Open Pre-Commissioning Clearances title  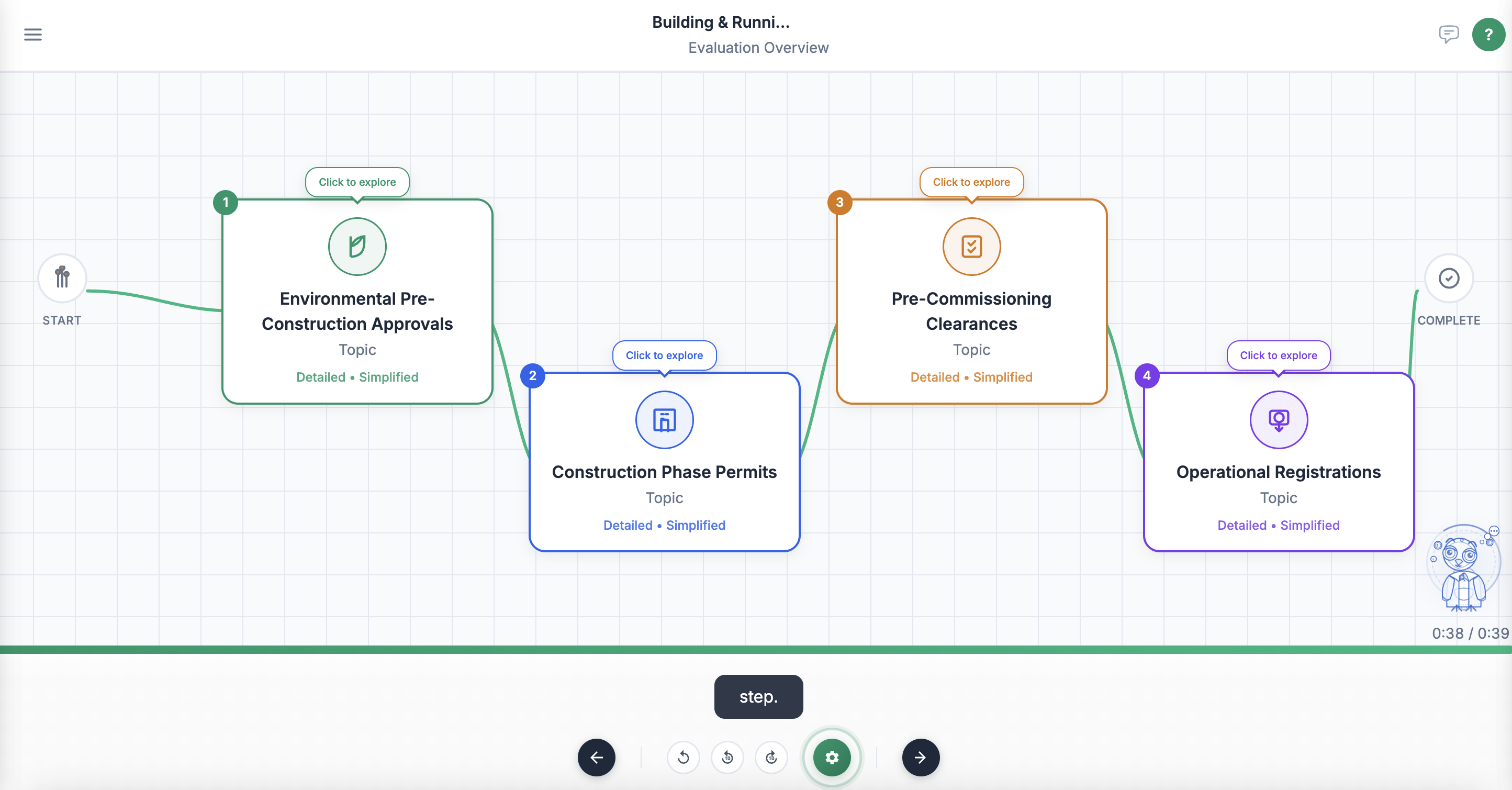coord(971,311)
